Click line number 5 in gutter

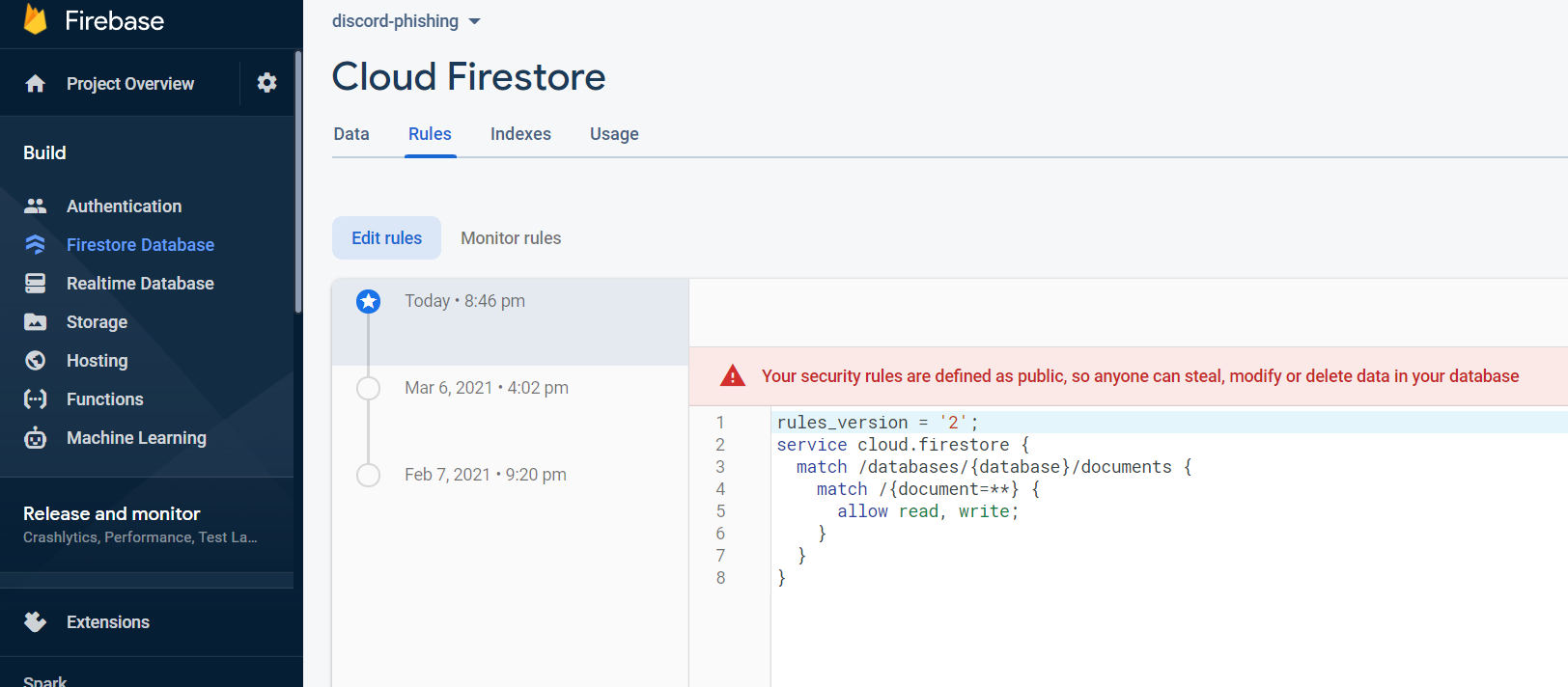pyautogui.click(x=720, y=510)
